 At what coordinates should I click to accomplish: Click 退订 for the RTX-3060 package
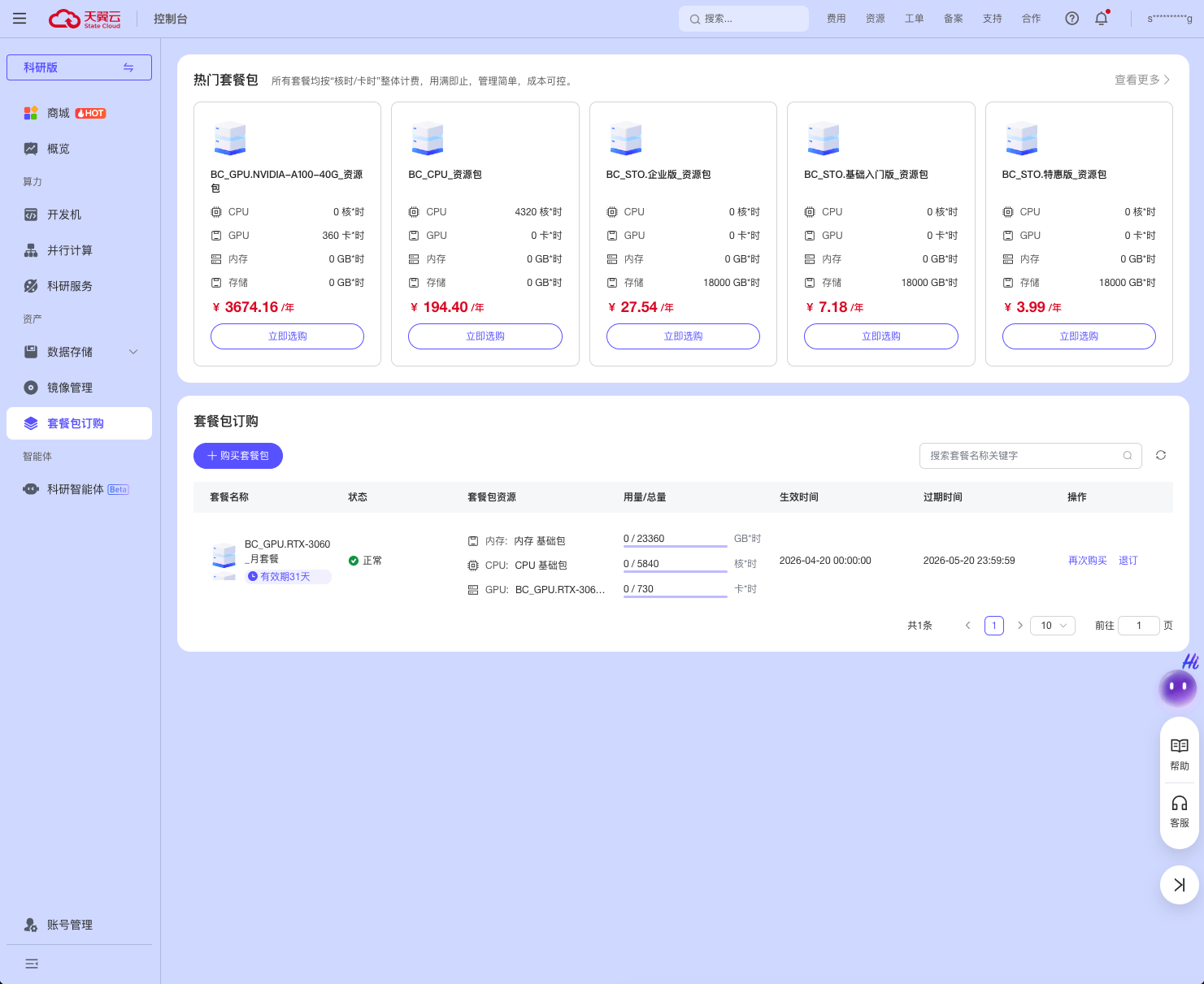[1128, 561]
